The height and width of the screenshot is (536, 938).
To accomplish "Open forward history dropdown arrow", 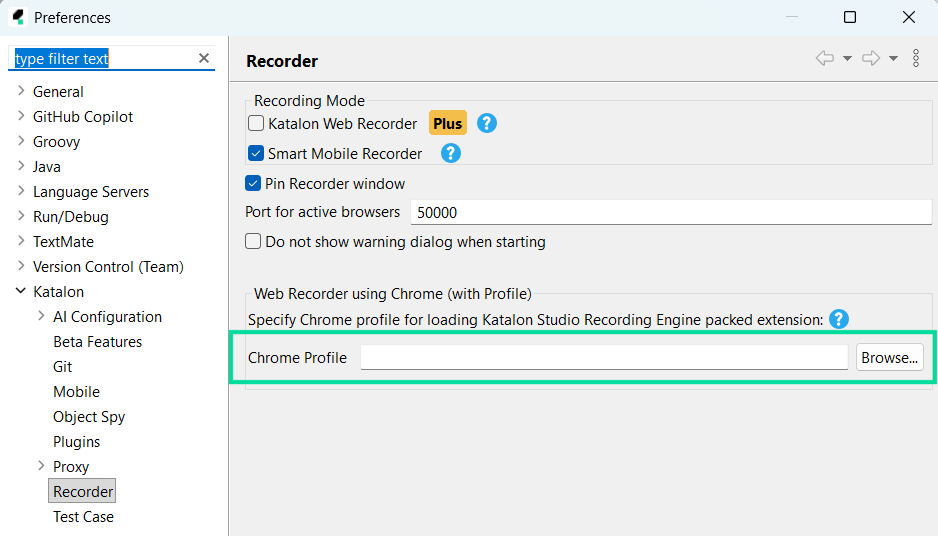I will click(x=893, y=59).
